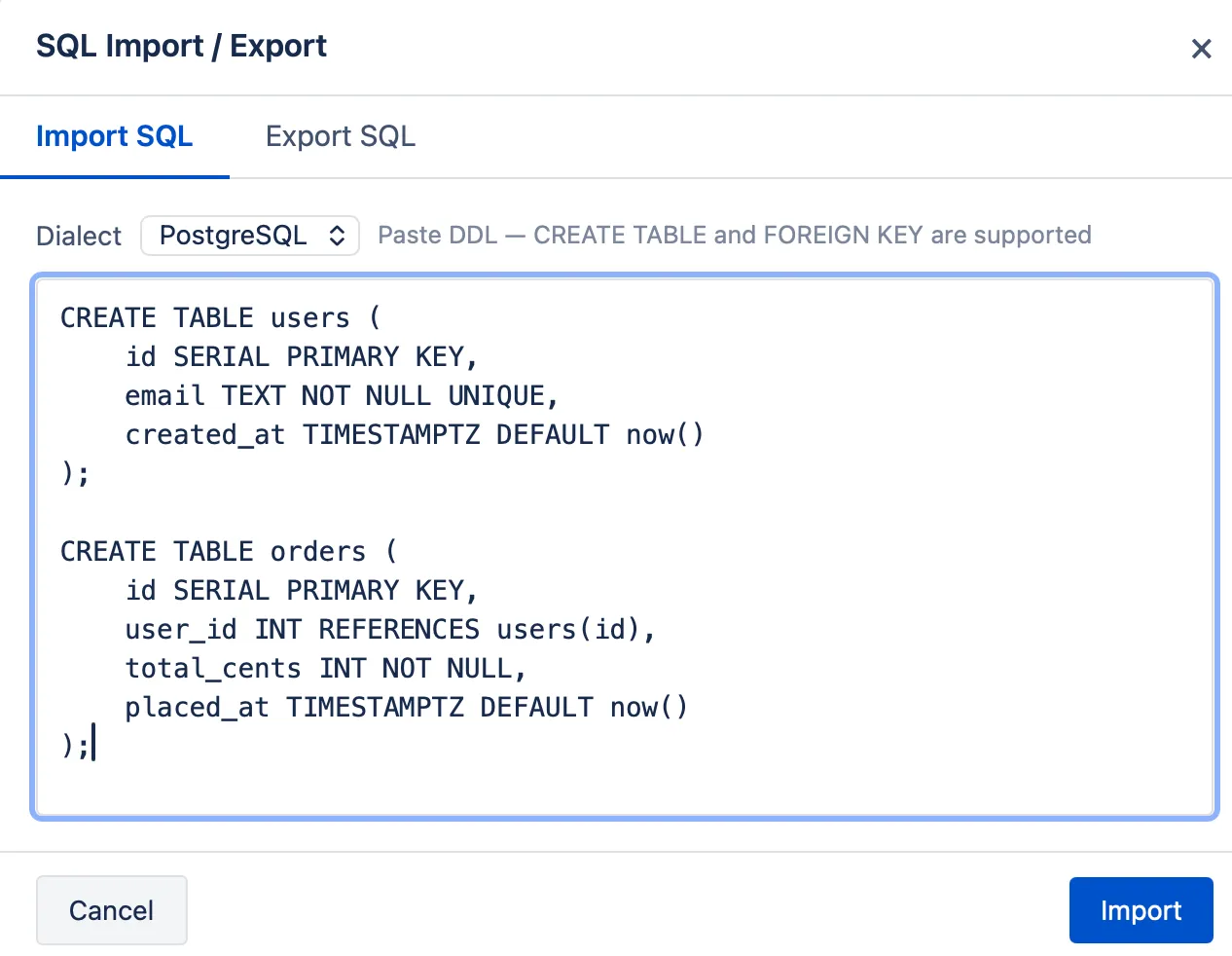Open the PostgreSQL dialect dropdown

click(250, 236)
